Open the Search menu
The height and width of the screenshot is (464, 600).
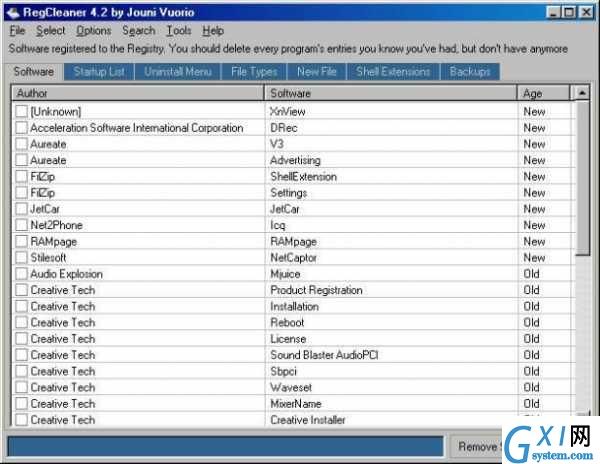tap(139, 31)
